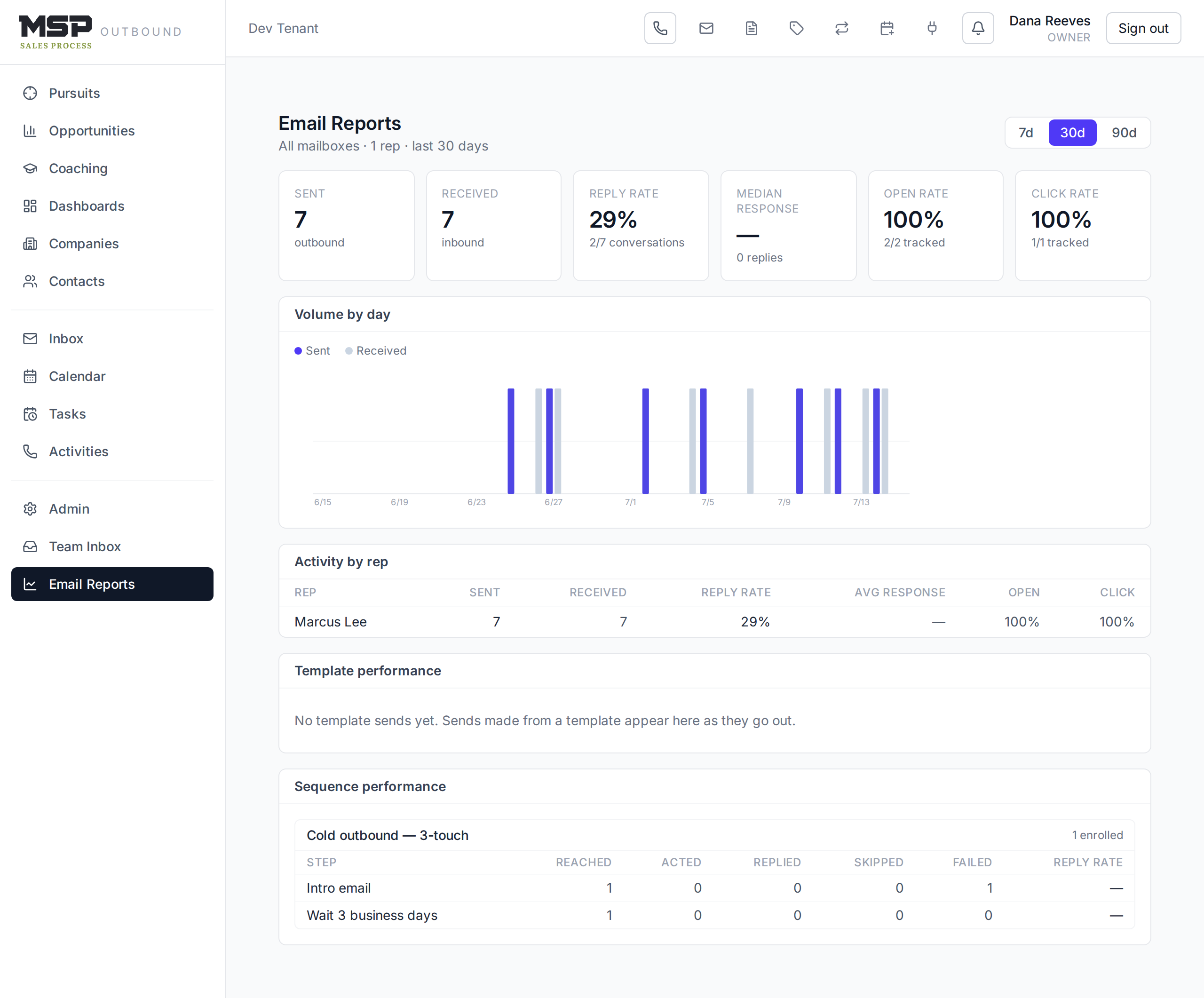
Task: Click the Cold outbound — 3-touch sequence title
Action: click(x=388, y=835)
